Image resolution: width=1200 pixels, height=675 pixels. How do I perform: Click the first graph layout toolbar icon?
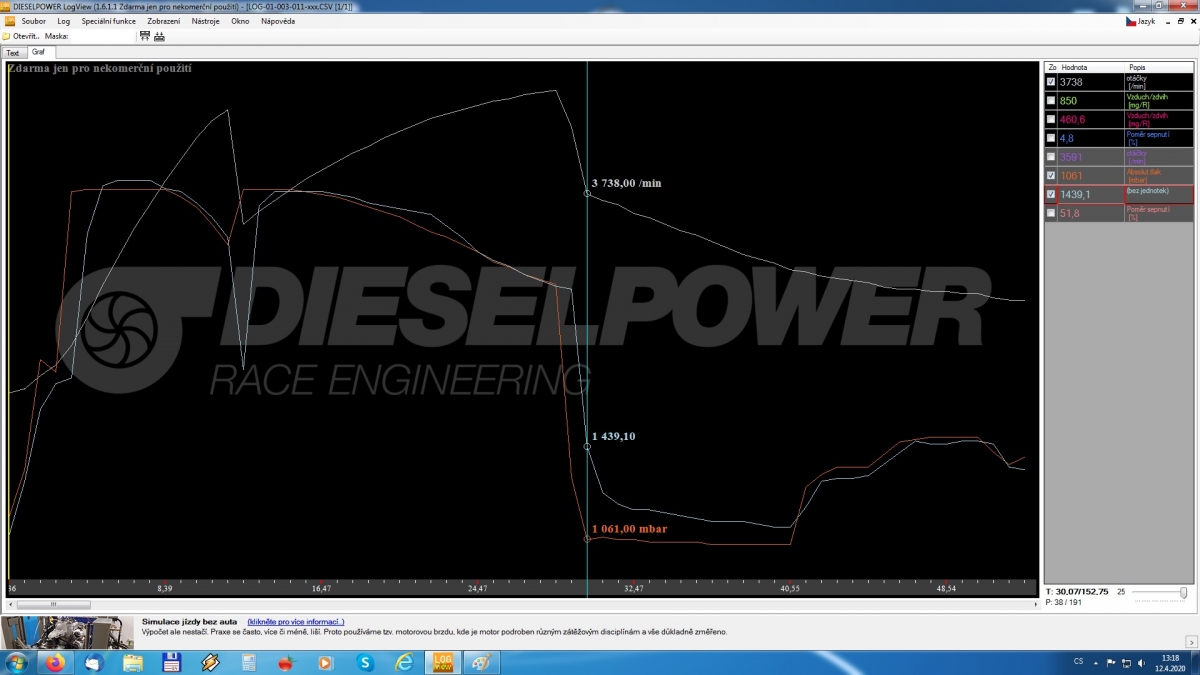click(x=145, y=36)
